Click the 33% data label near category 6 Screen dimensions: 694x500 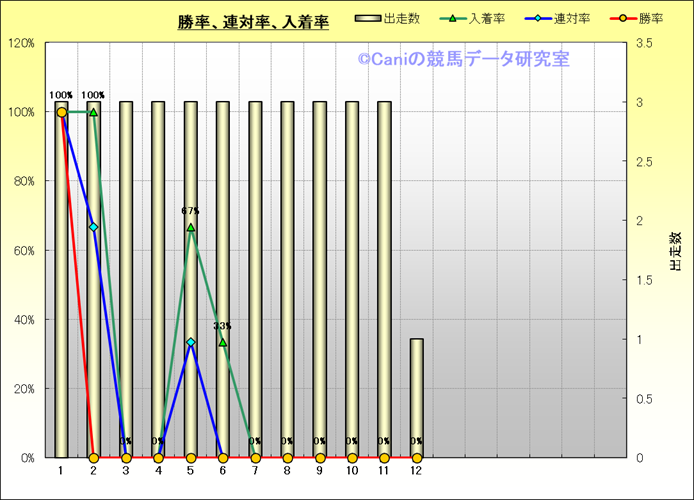(x=222, y=326)
